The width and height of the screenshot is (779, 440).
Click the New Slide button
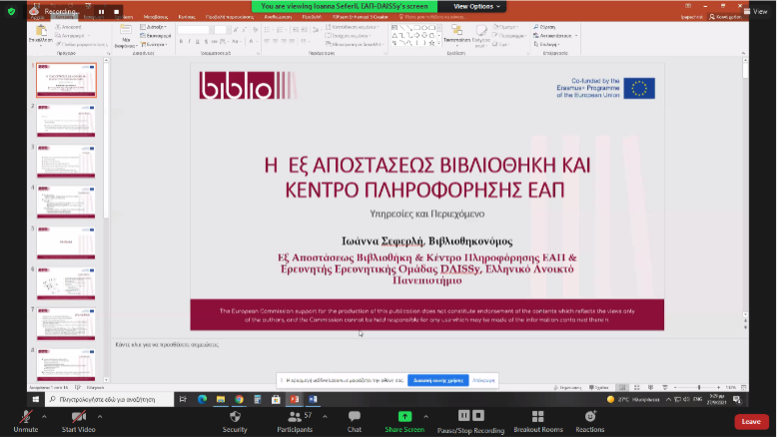126,37
